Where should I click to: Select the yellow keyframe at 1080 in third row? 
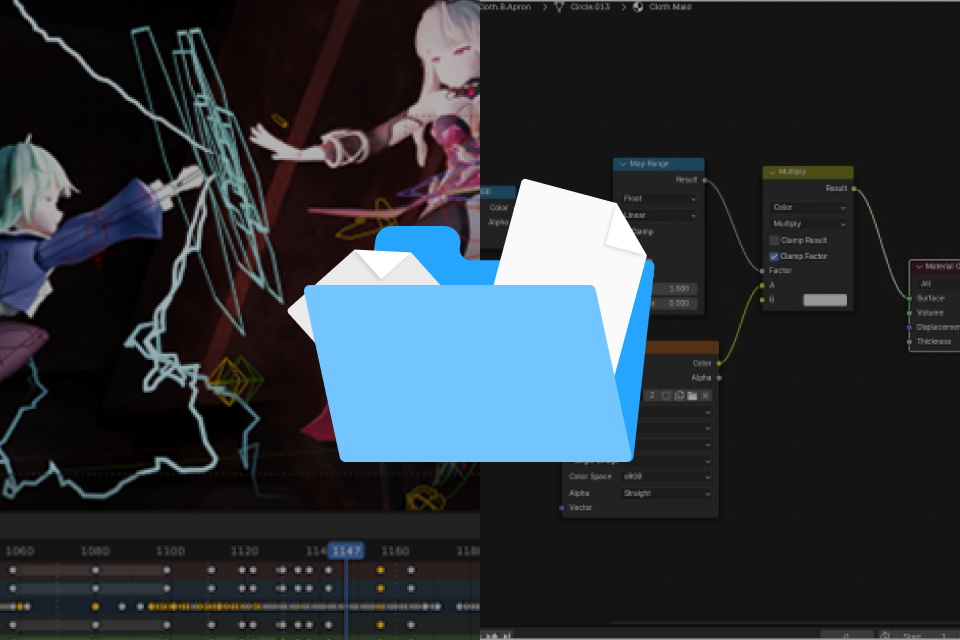96,606
